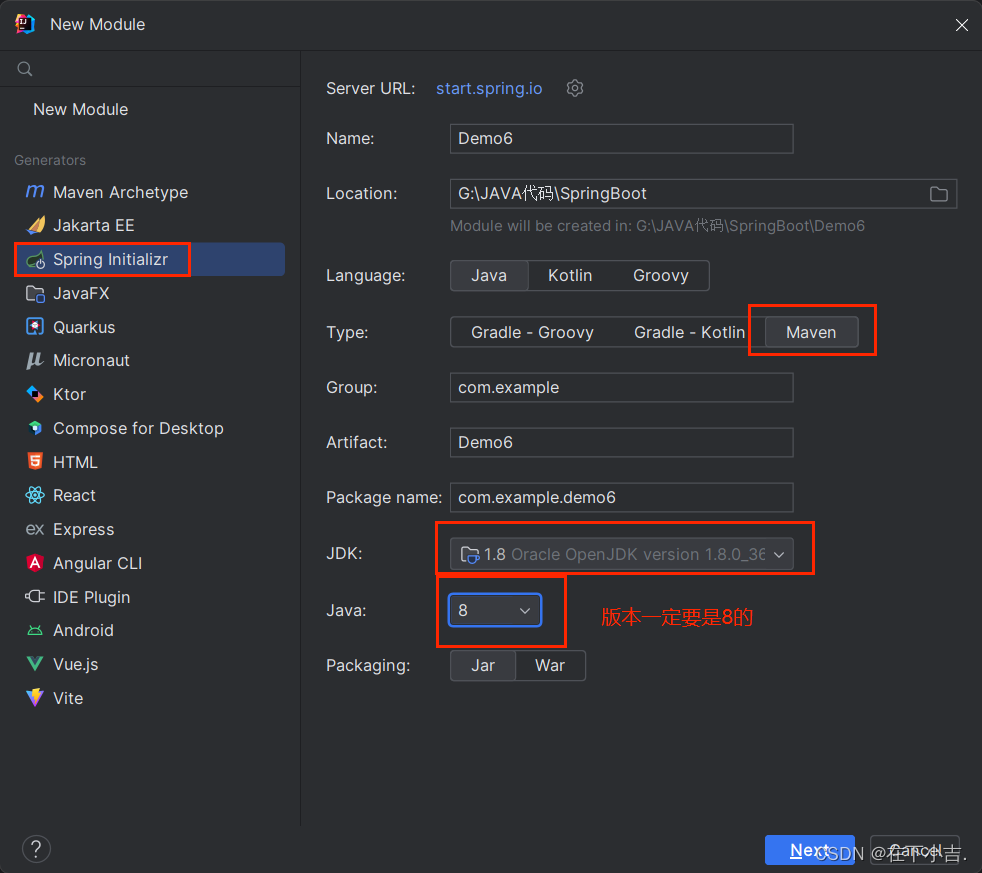Screen dimensions: 982x873
Task: Click the Angular CLI shield icon
Action: 35,563
